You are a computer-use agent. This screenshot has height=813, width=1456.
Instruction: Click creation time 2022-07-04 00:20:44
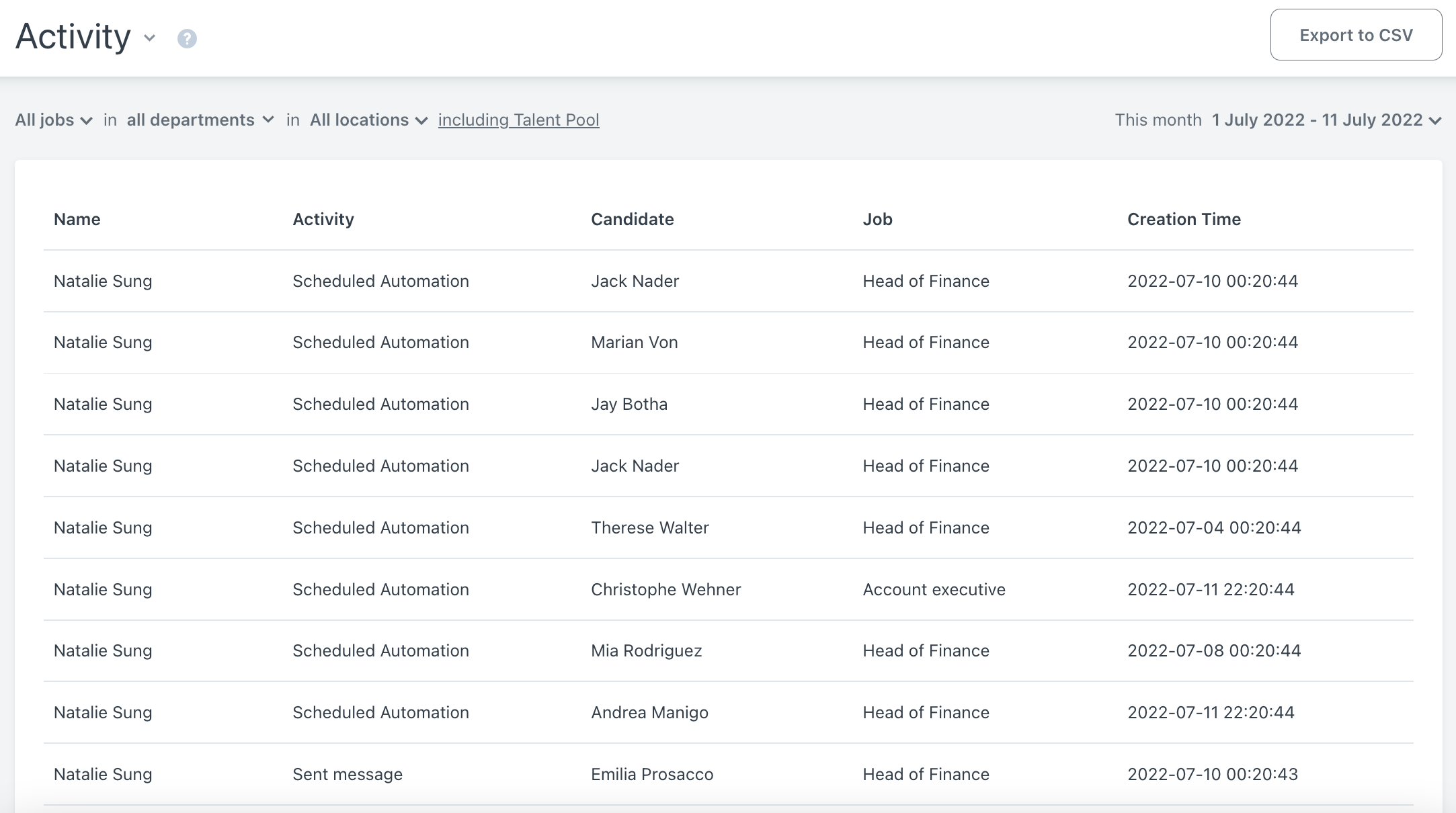[1214, 527]
